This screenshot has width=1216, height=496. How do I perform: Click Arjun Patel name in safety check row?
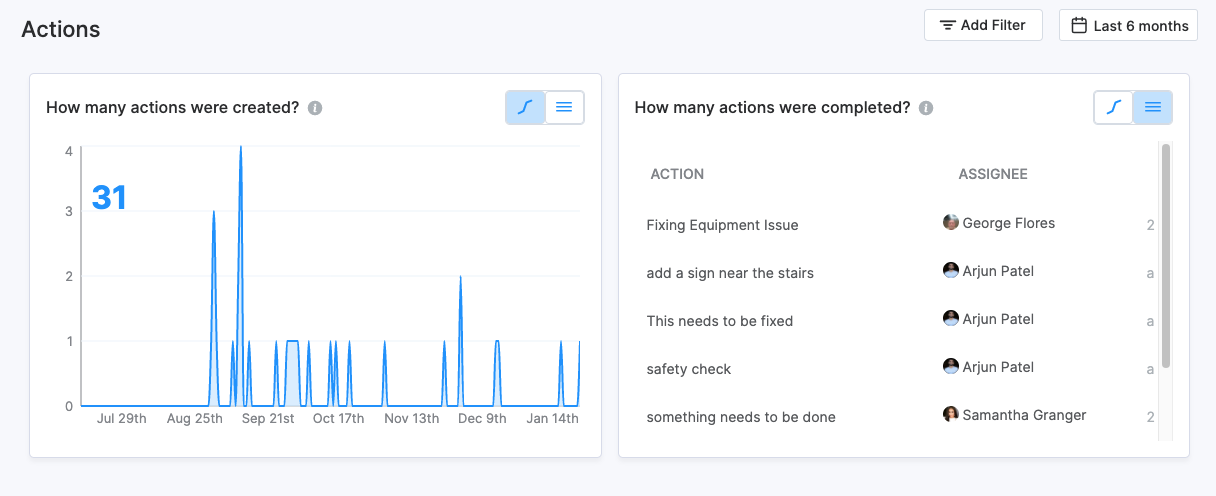(998, 367)
